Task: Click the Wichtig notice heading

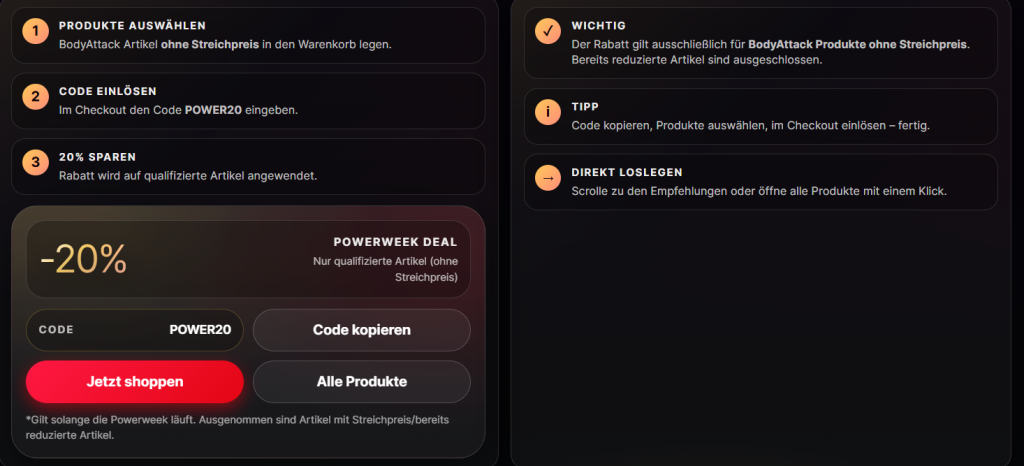Action: (598, 25)
